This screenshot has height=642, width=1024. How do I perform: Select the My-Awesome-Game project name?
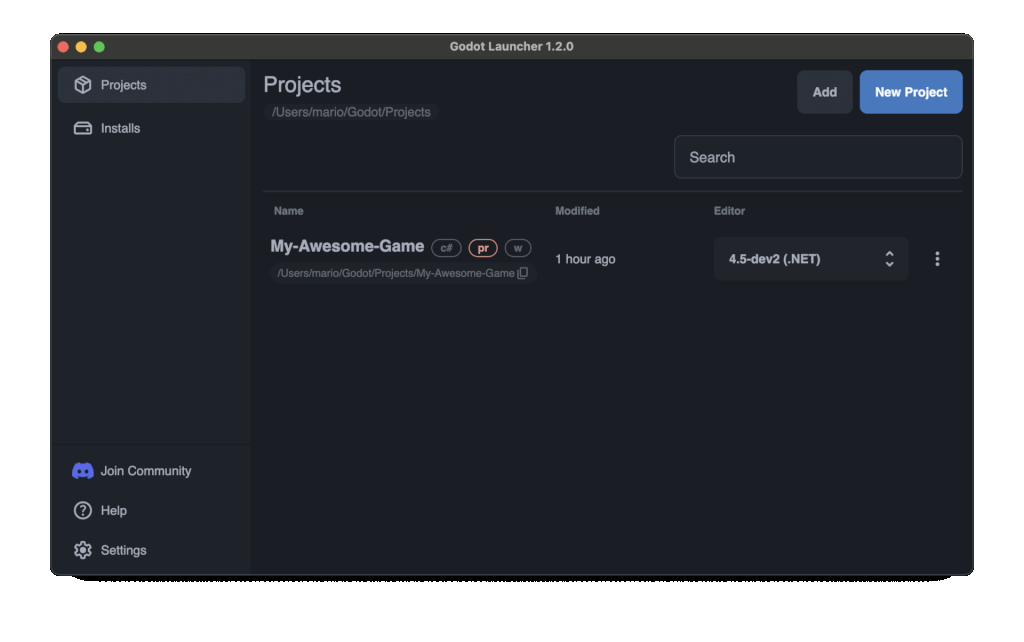tap(347, 246)
